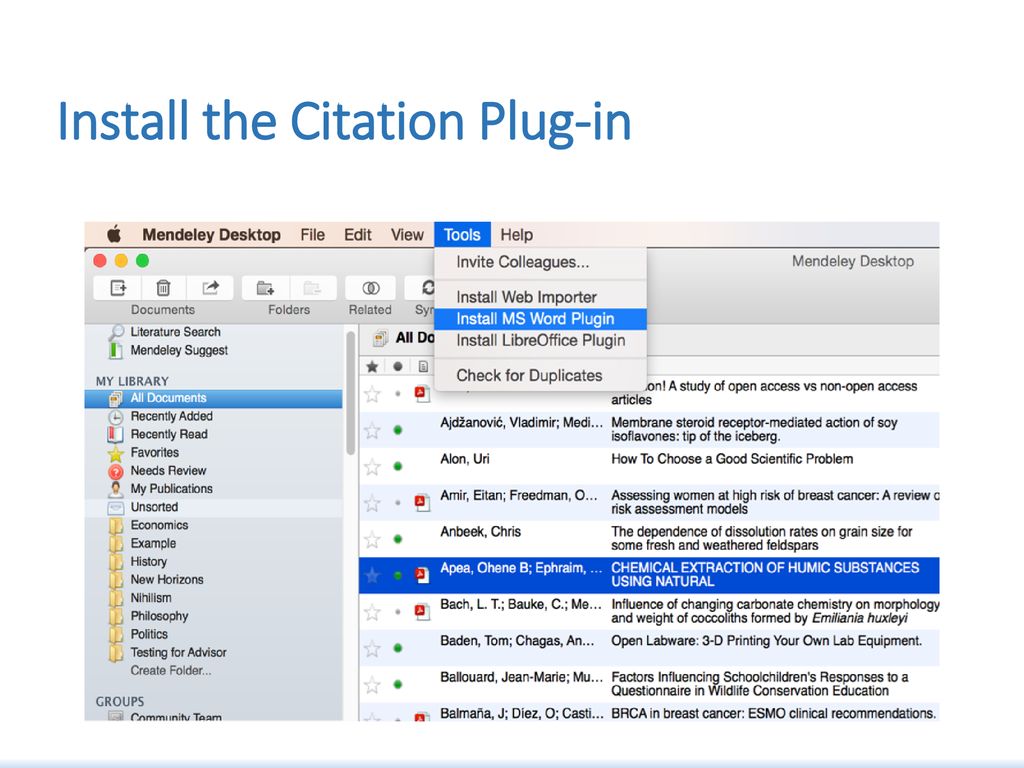
Task: Open the Philosophy folder
Action: [159, 616]
